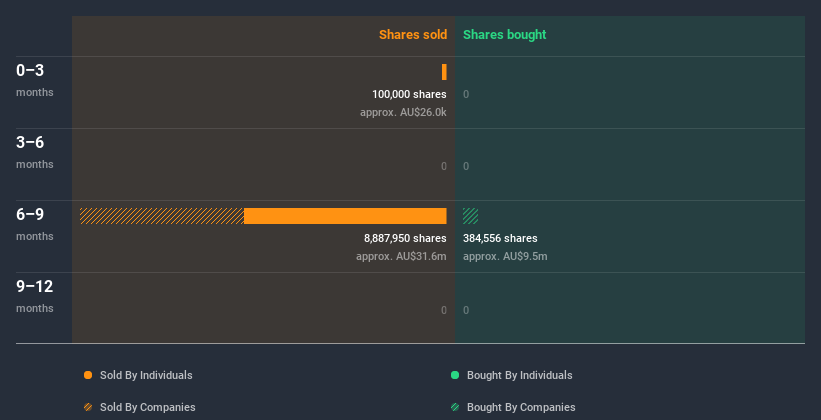Click the orange 'Sold By Individuals' legend dot

pyautogui.click(x=88, y=375)
